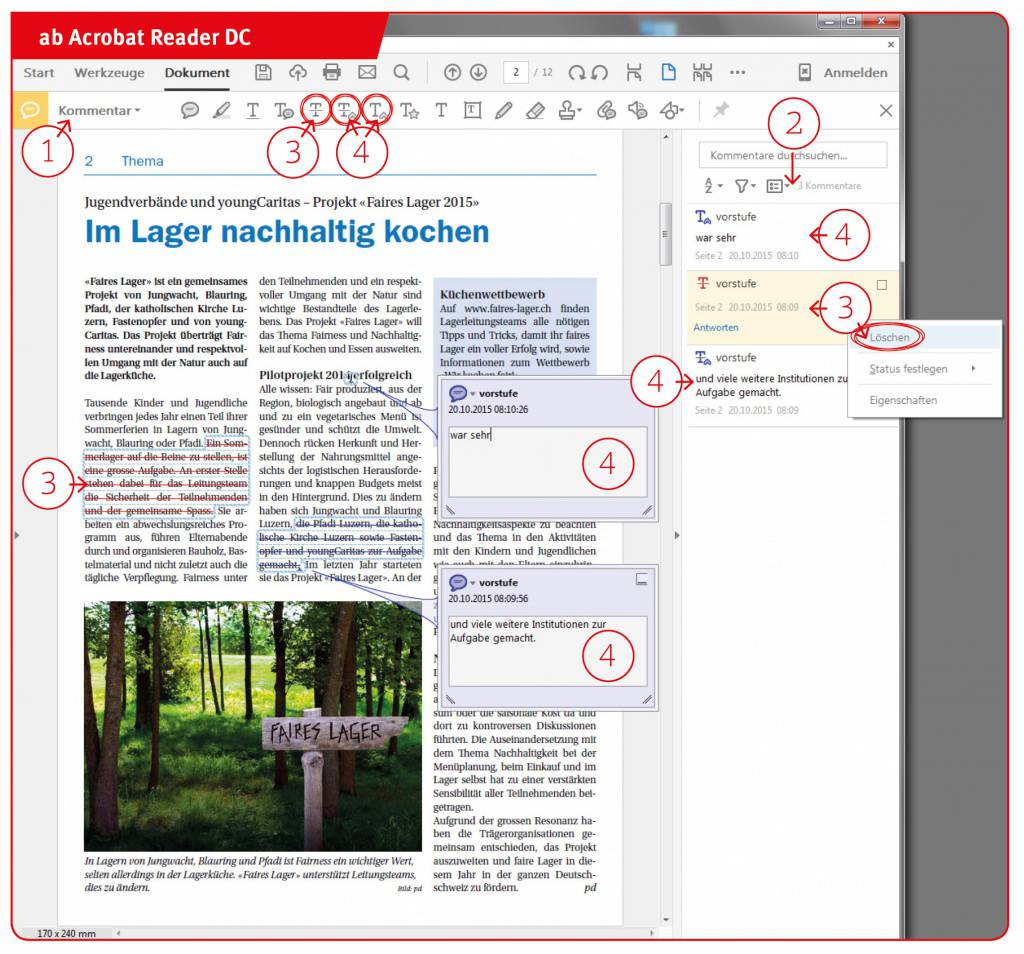The image size is (1024, 954).
Task: Open the Kommentar dropdown menu
Action: 99,110
